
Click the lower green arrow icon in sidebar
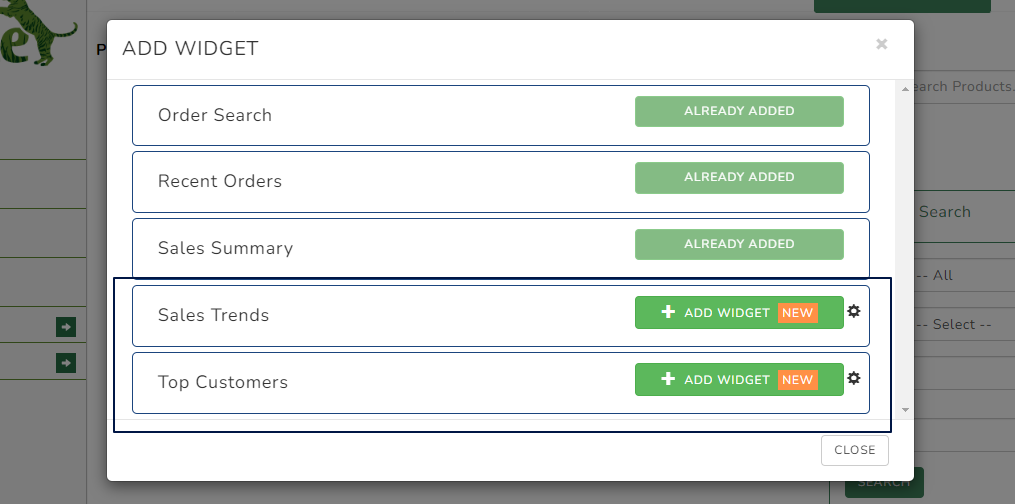65,363
